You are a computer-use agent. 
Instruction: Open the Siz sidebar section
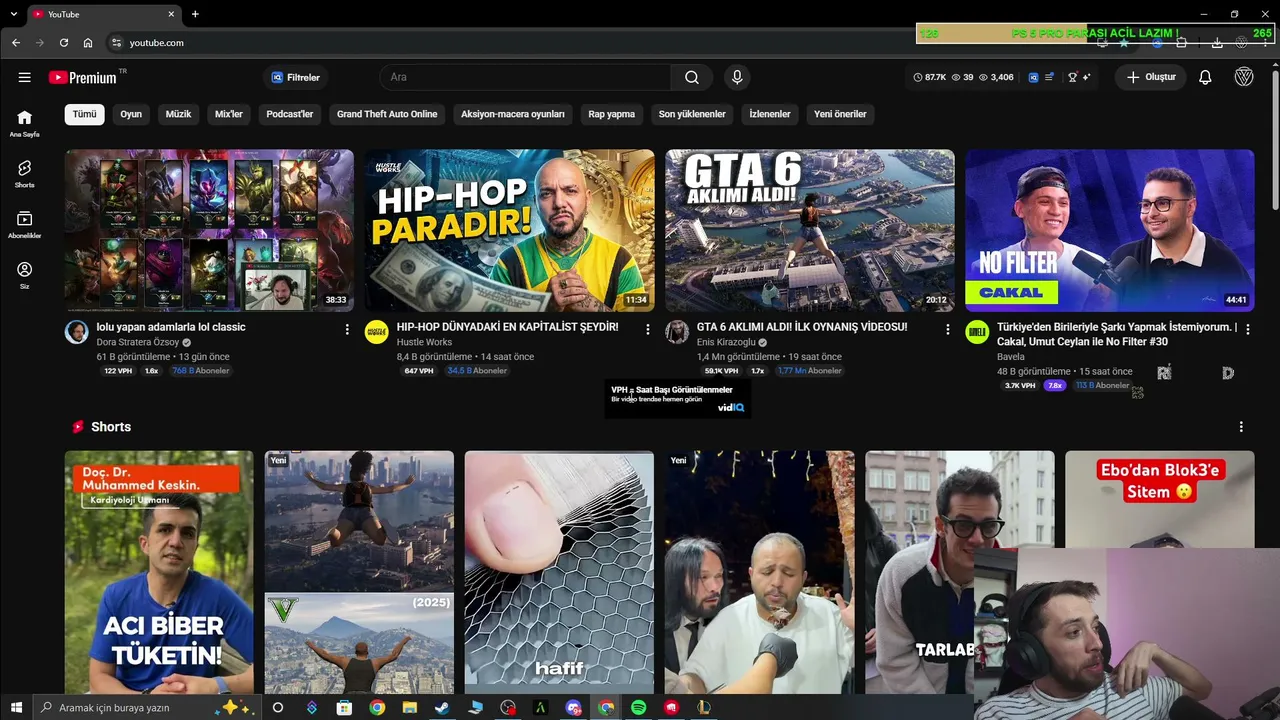coord(24,275)
